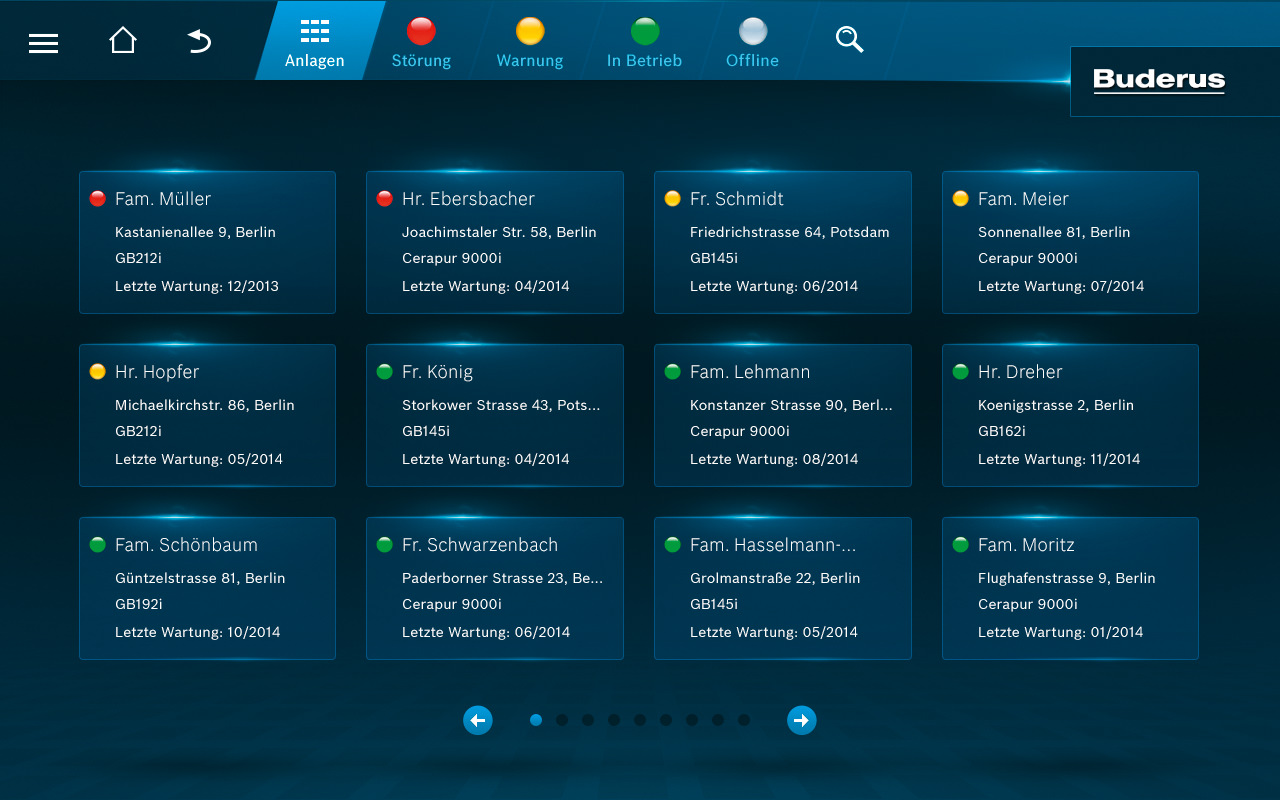Show Offline systems filter
This screenshot has height=800, width=1280.
pos(752,42)
